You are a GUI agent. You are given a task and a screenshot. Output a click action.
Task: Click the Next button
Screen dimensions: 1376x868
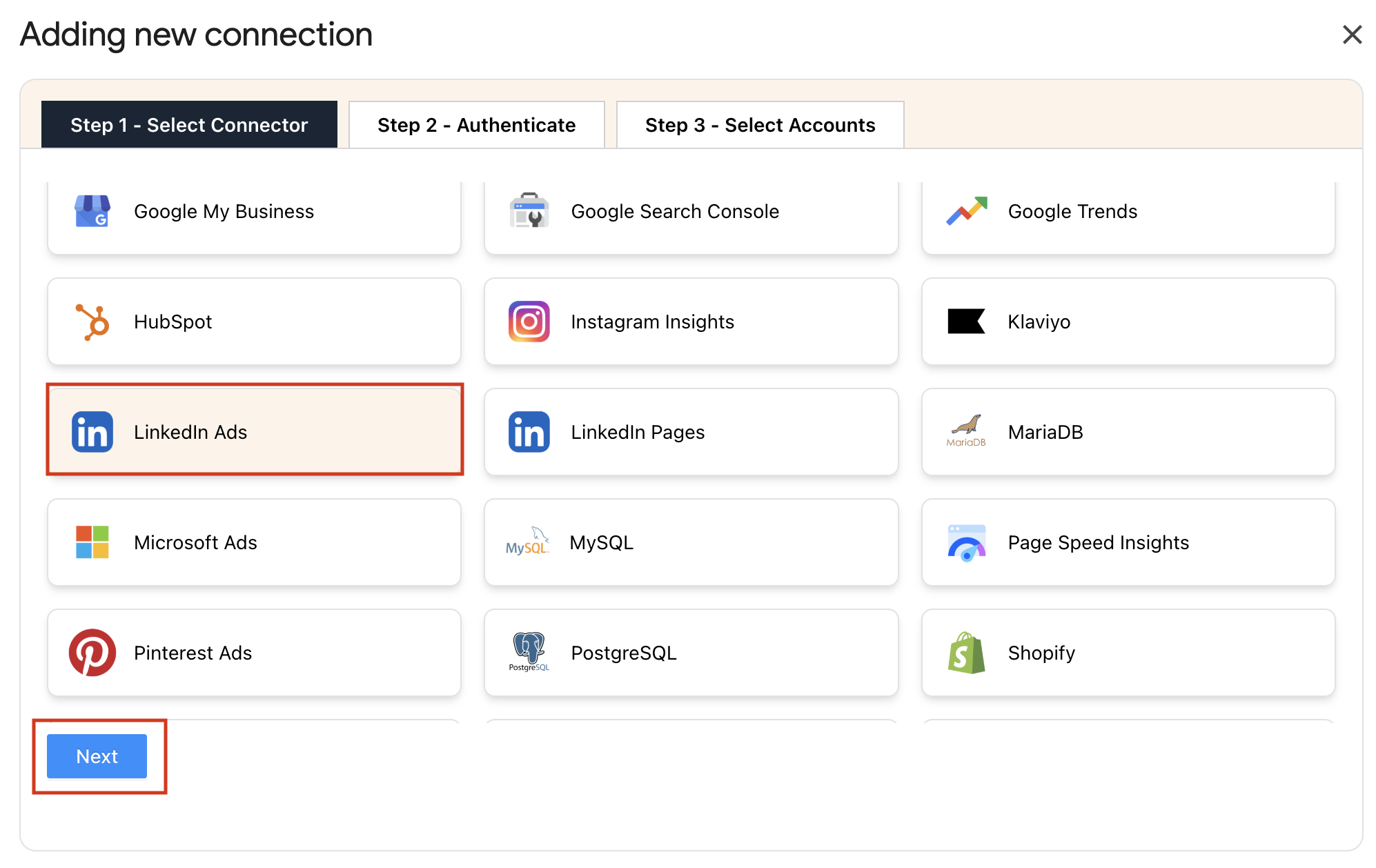(97, 756)
